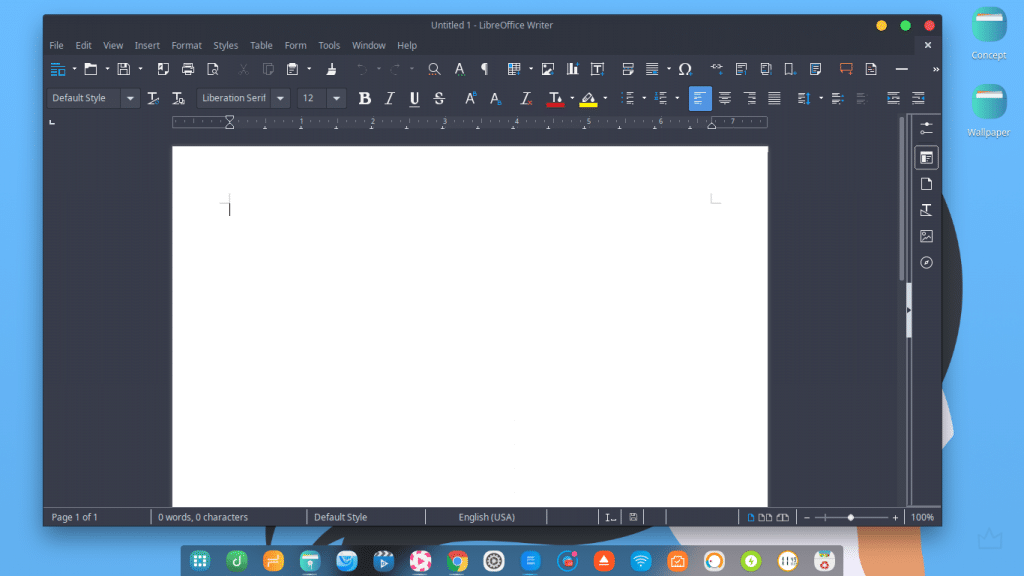The width and height of the screenshot is (1024, 576).
Task: Toggle formatting marks (pilcrow) display
Action: (485, 69)
